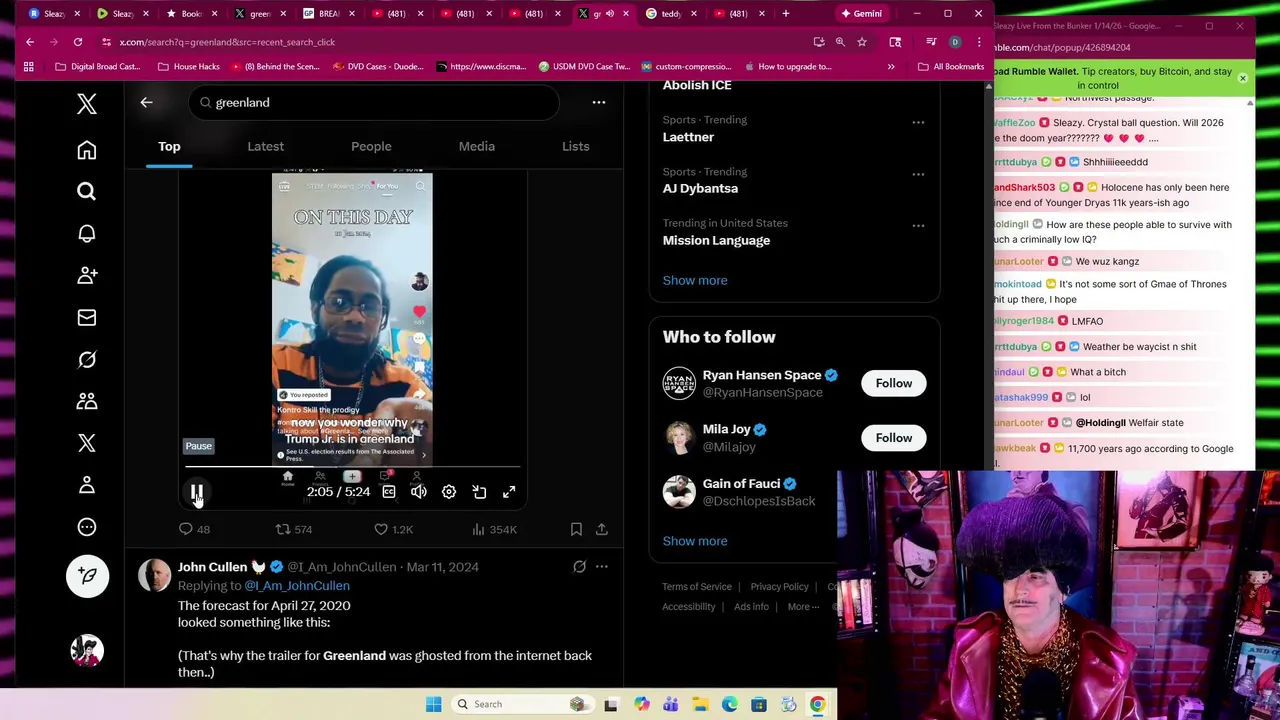Open Communities people icon in sidebar
The height and width of the screenshot is (720, 1280).
coord(87,401)
